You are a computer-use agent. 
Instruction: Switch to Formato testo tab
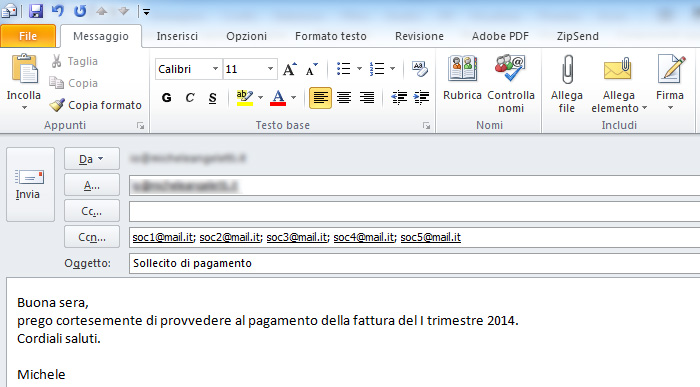pyautogui.click(x=331, y=36)
